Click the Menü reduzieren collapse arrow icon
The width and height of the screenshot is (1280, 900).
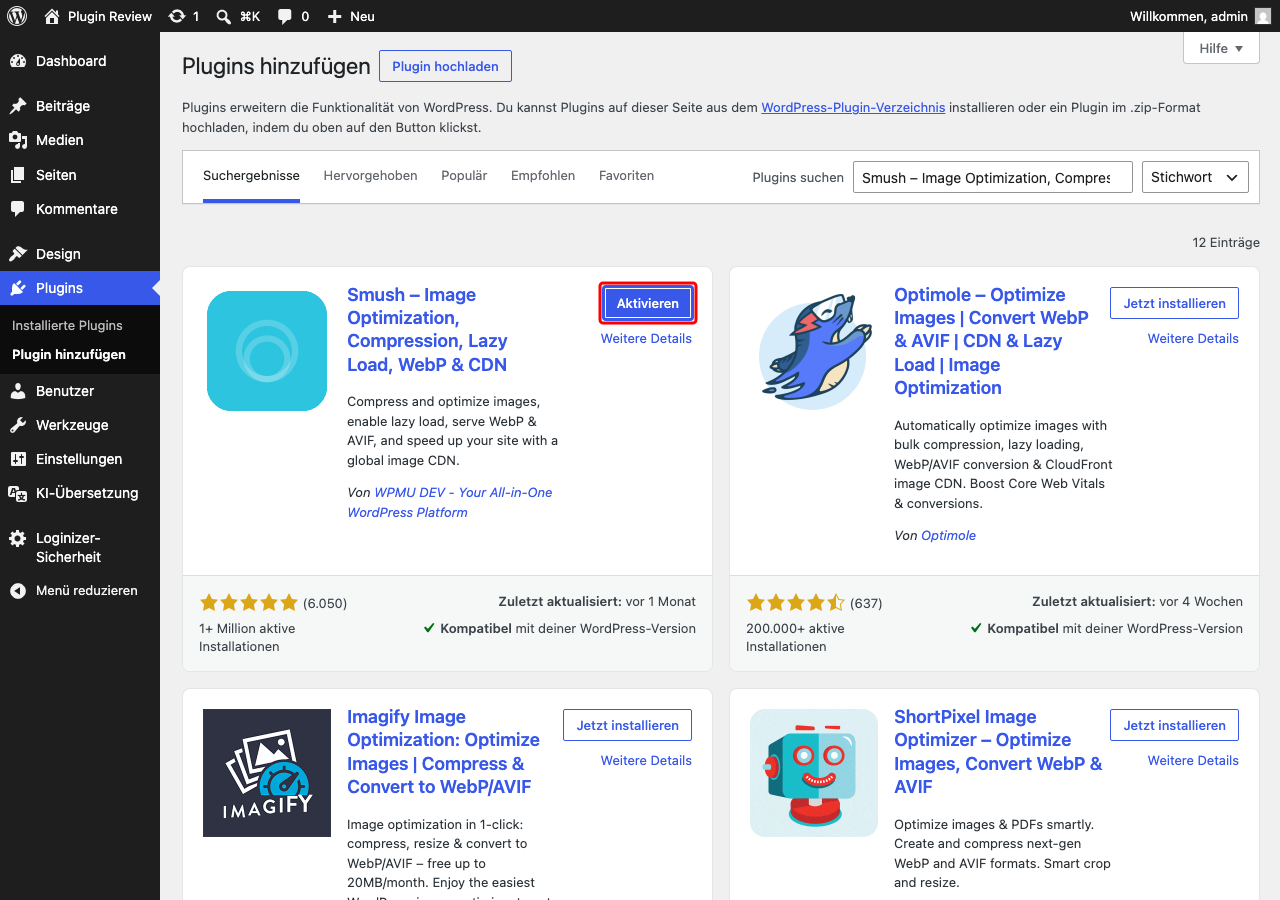point(18,591)
